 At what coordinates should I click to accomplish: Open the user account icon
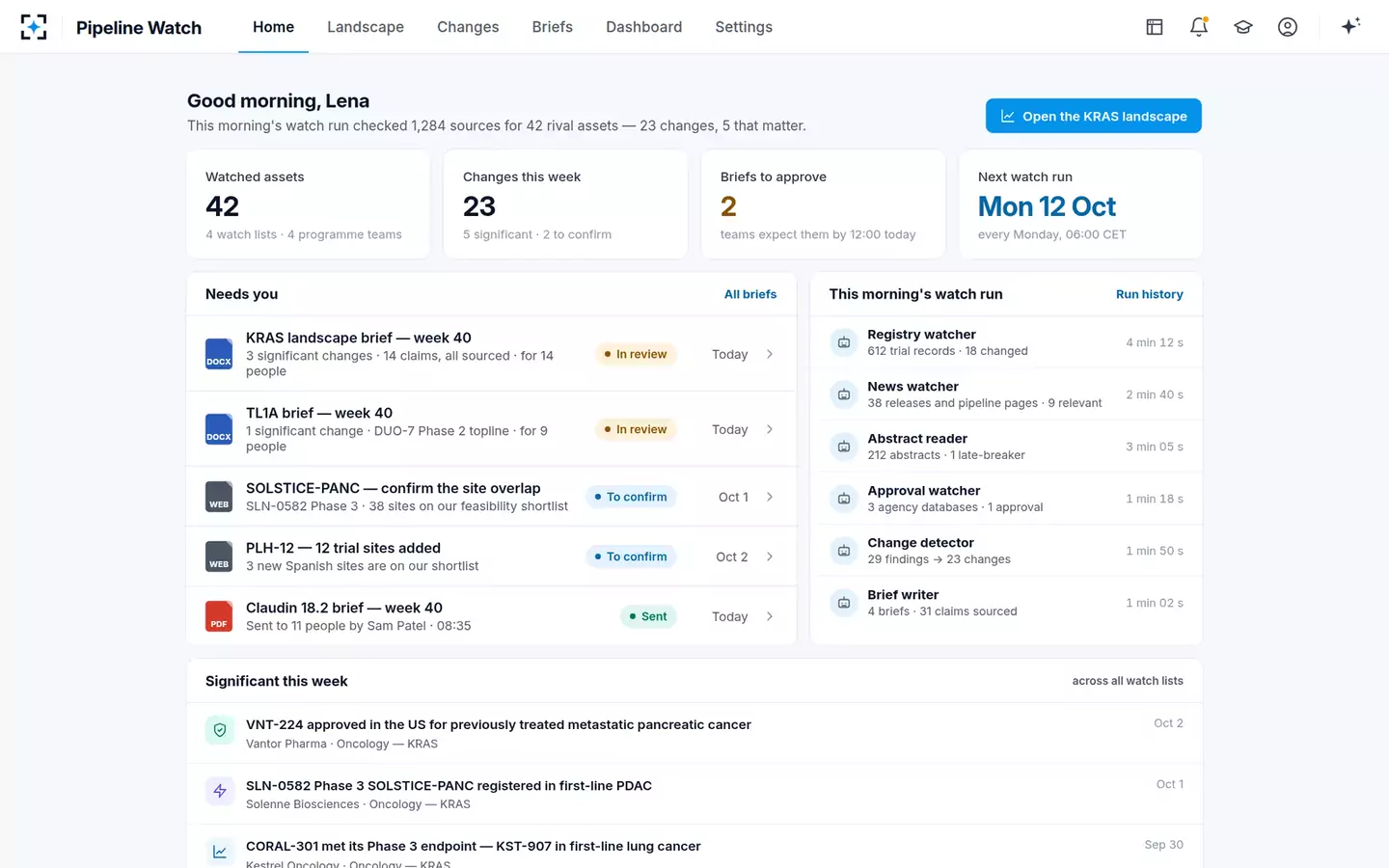tap(1288, 27)
